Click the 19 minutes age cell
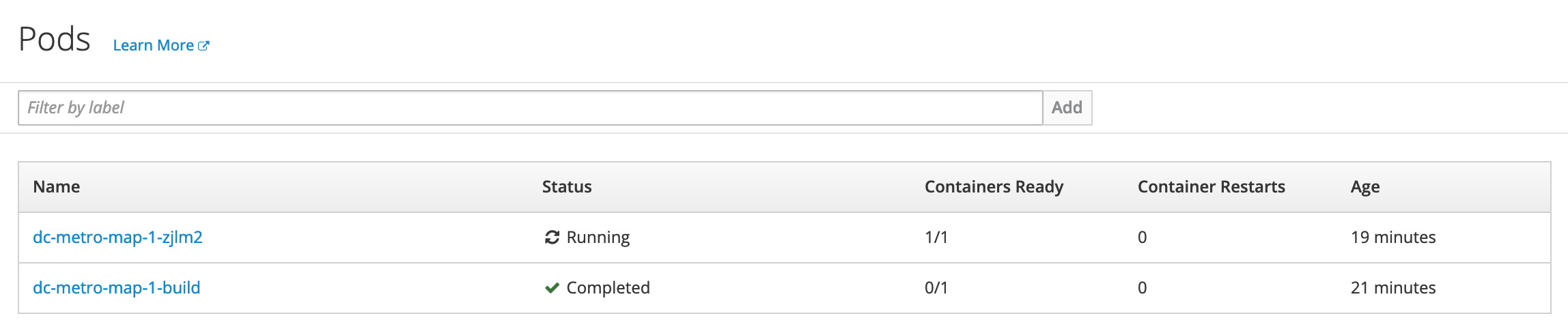1568x329 pixels. [x=1393, y=238]
